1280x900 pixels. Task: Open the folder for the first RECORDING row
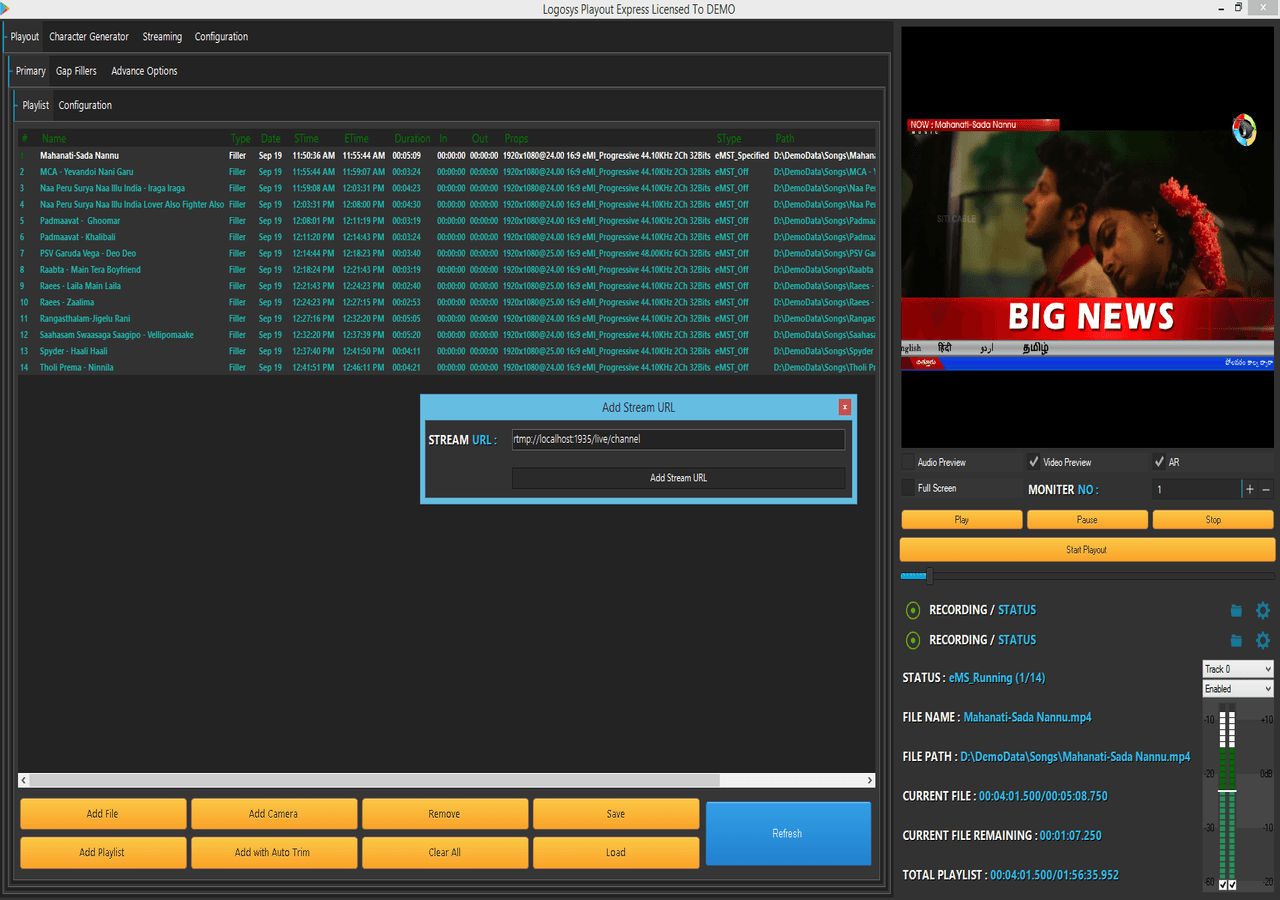1236,611
